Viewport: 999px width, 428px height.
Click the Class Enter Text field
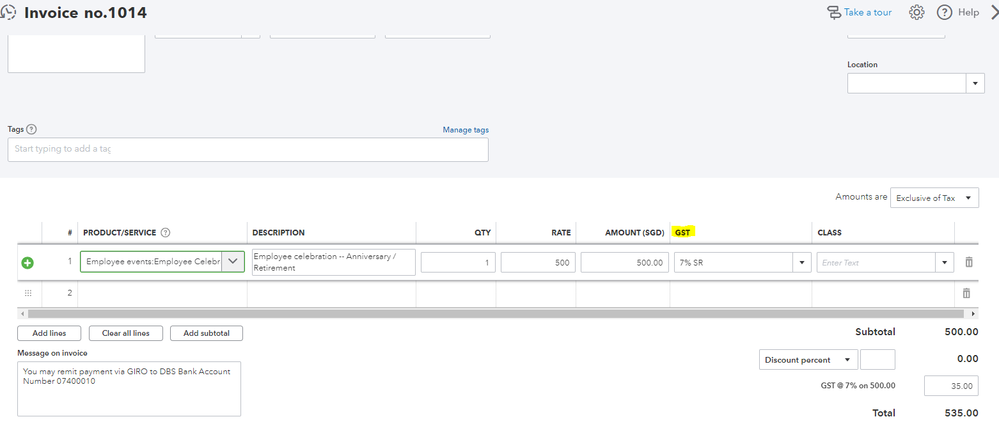pyautogui.click(x=876, y=262)
